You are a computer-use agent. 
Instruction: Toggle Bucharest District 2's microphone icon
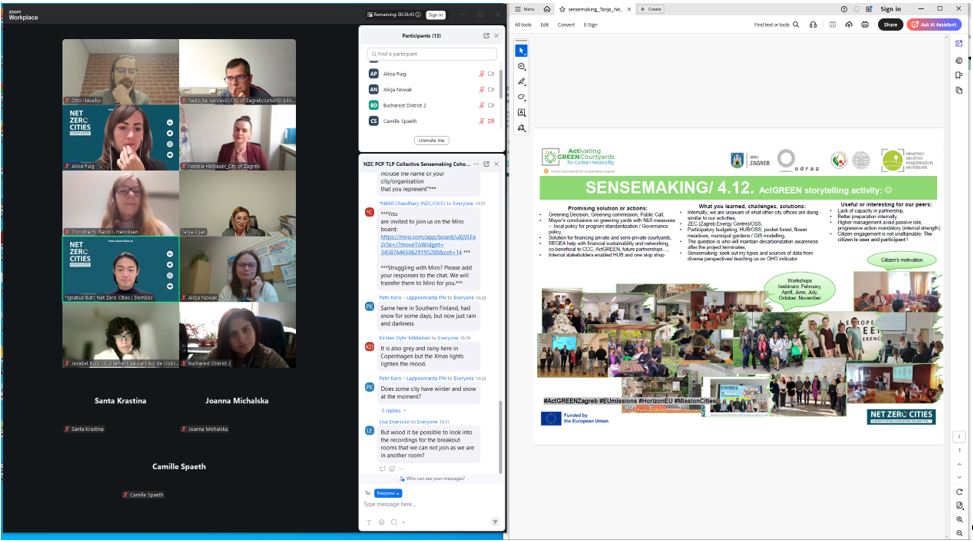click(481, 105)
